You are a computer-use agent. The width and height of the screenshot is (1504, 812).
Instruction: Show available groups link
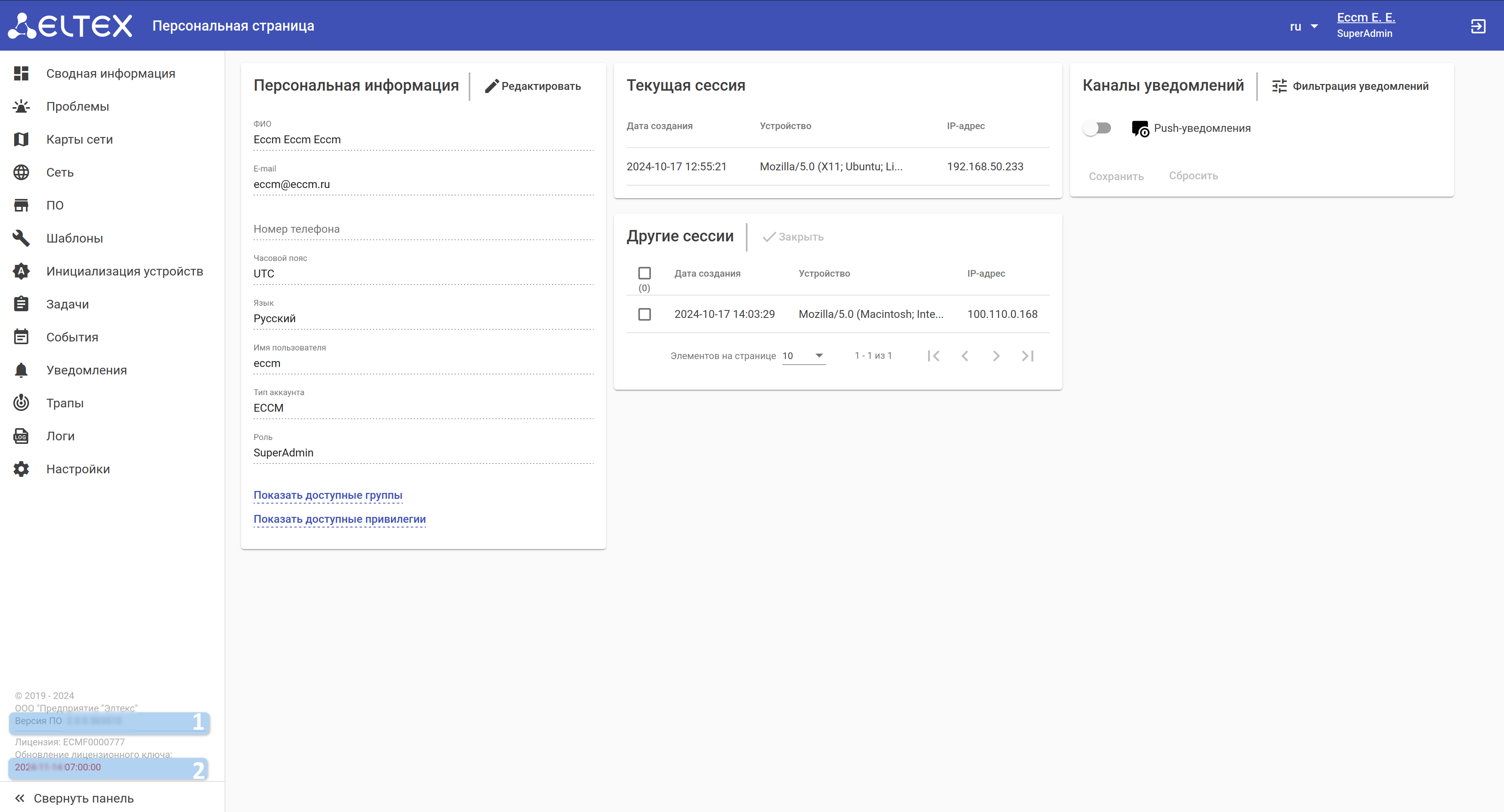tap(327, 495)
